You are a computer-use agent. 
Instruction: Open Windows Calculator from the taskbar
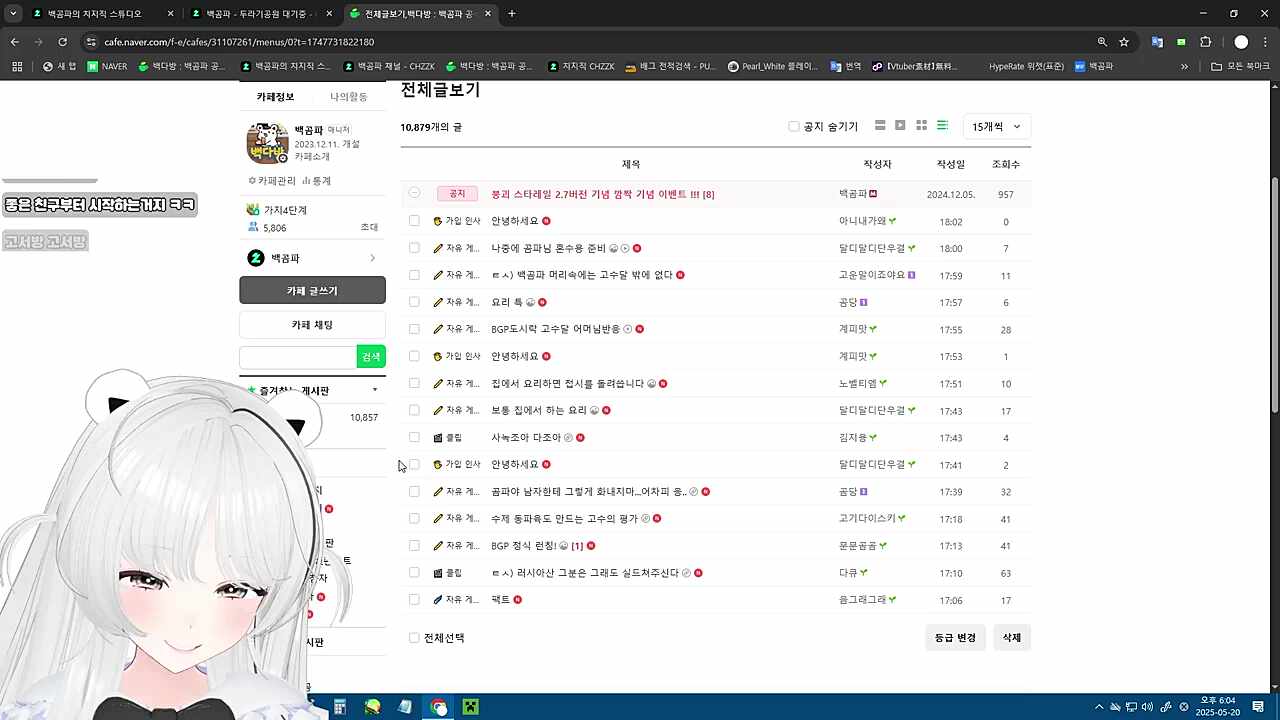[340, 707]
